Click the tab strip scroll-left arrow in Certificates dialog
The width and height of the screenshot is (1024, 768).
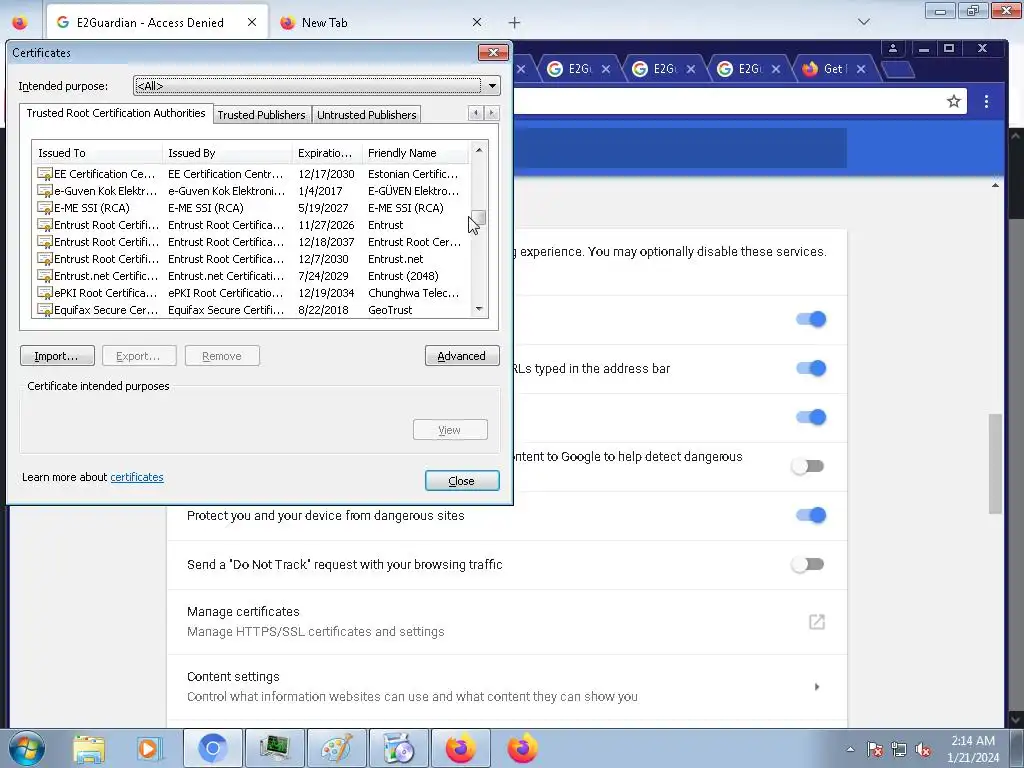coord(476,113)
